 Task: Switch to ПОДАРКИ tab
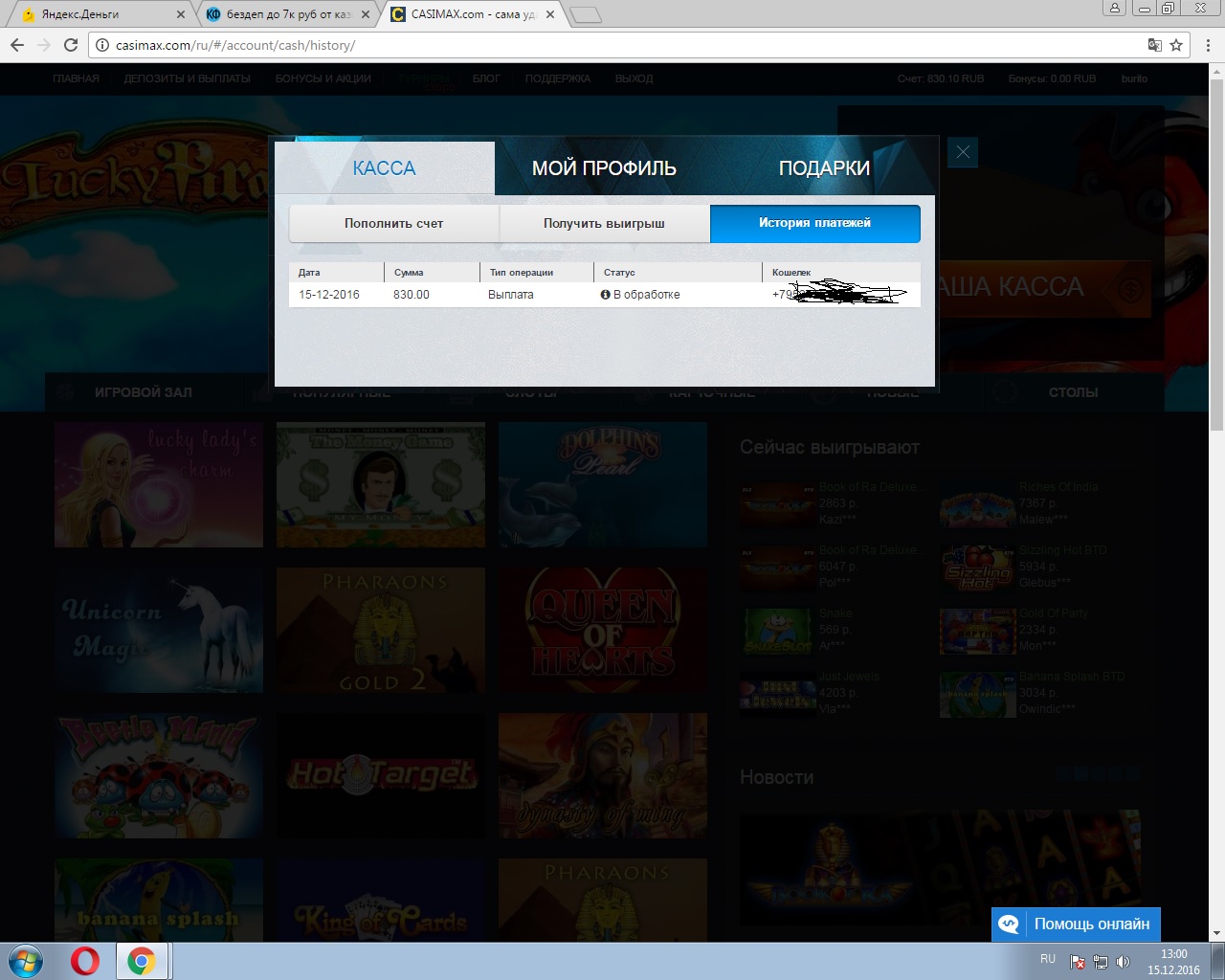pyautogui.click(x=824, y=168)
